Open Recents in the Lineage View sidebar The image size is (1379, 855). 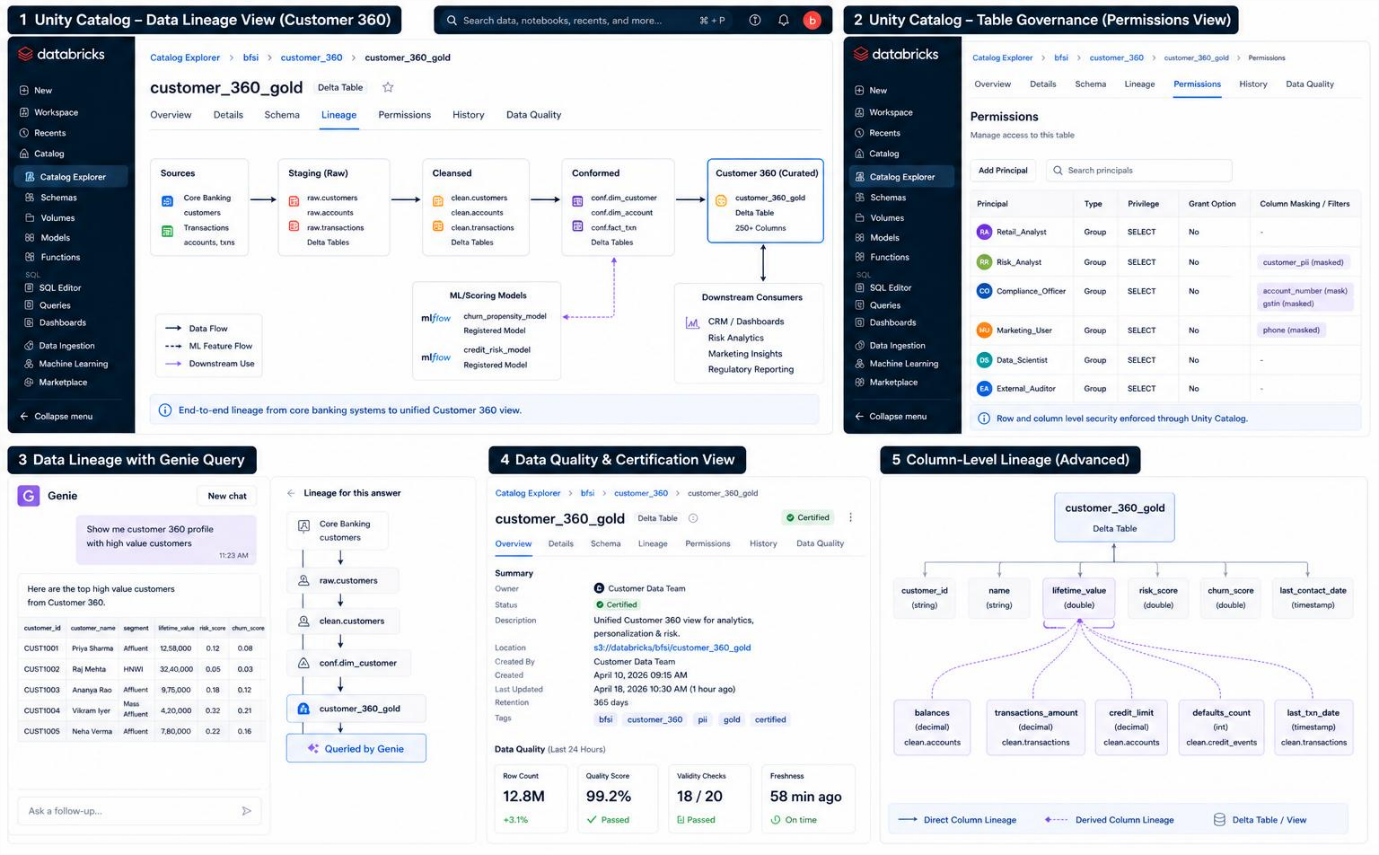coord(50,133)
